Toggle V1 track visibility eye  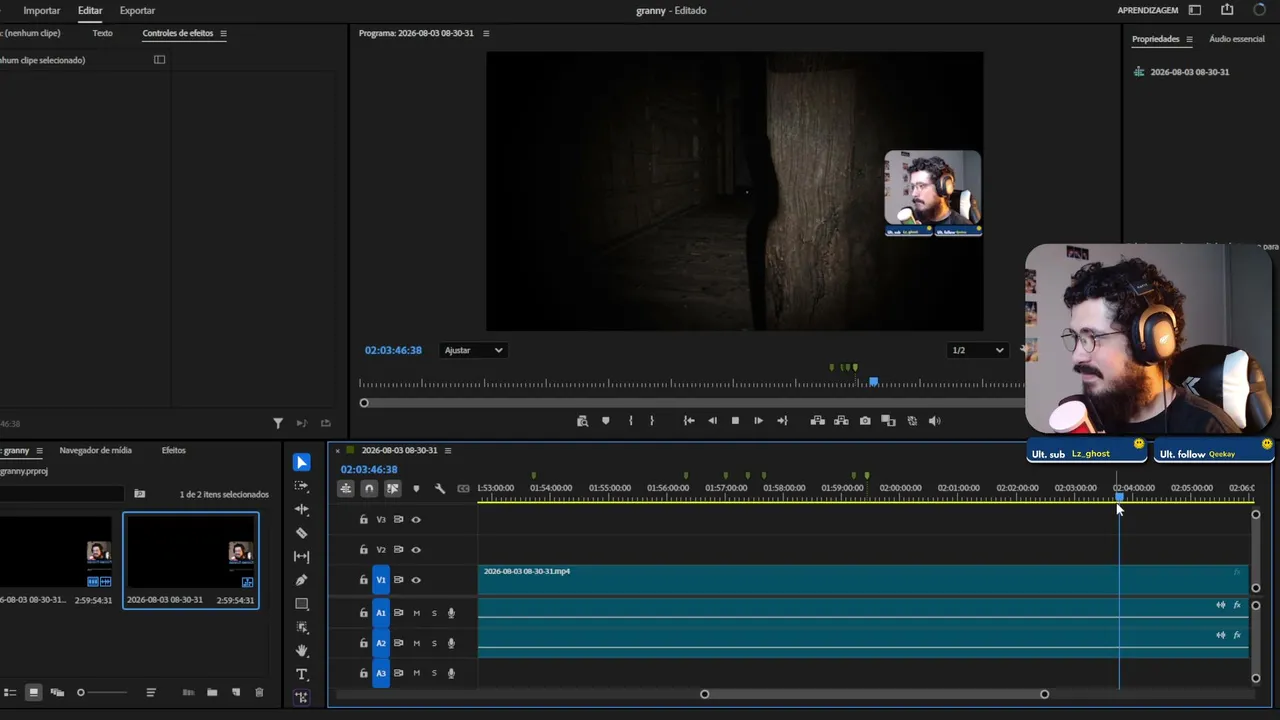(x=416, y=580)
